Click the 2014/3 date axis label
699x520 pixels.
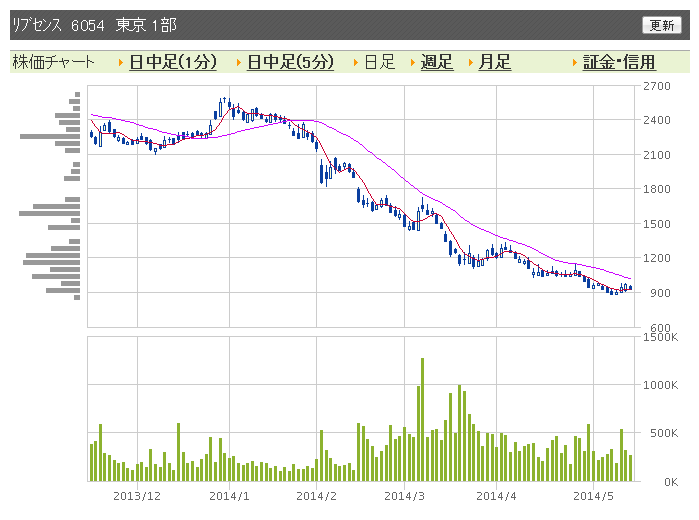(x=404, y=496)
